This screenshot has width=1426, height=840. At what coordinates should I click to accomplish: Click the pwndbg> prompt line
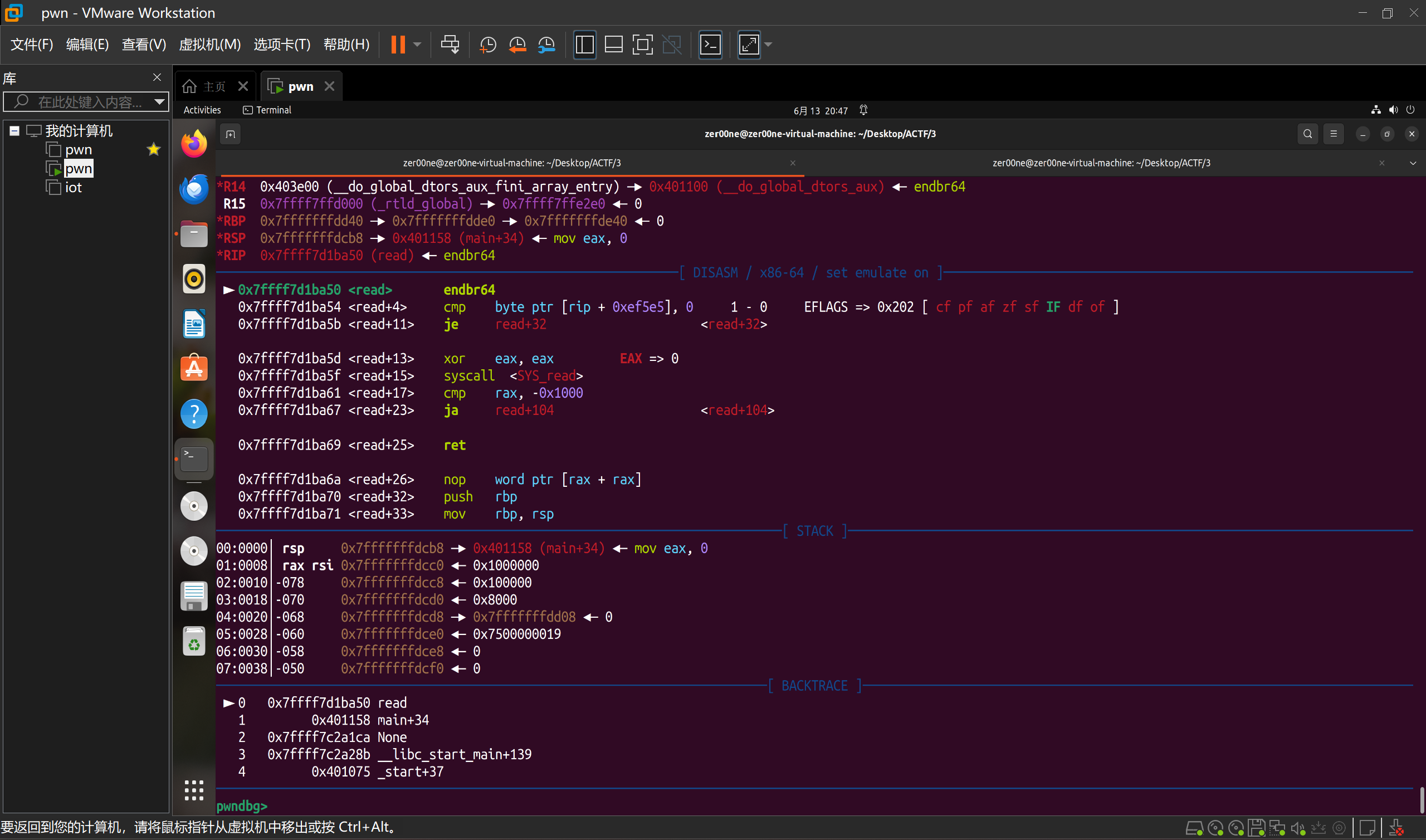[242, 805]
